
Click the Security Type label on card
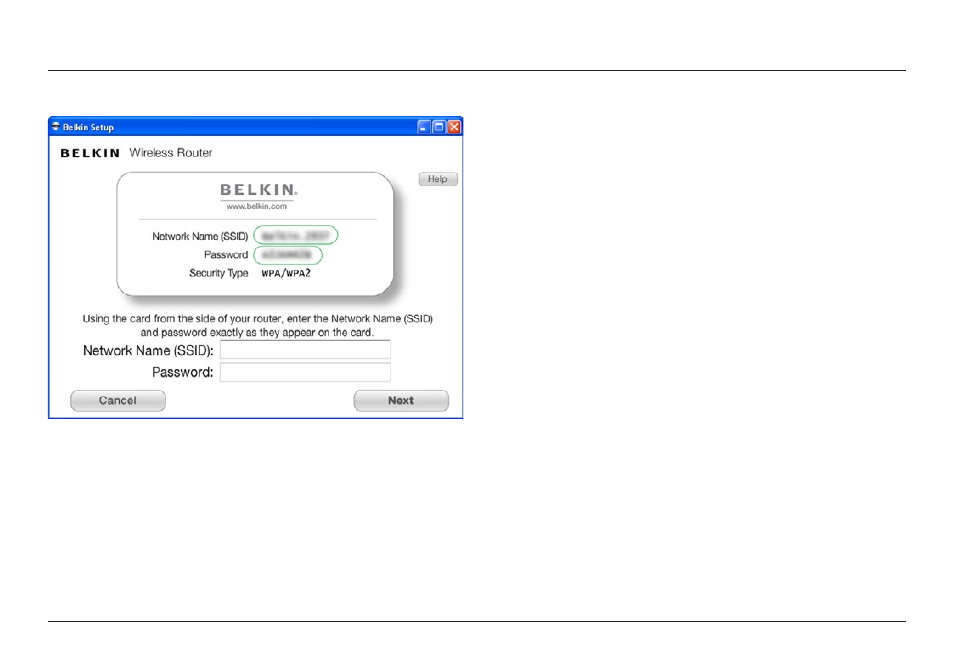click(x=218, y=273)
